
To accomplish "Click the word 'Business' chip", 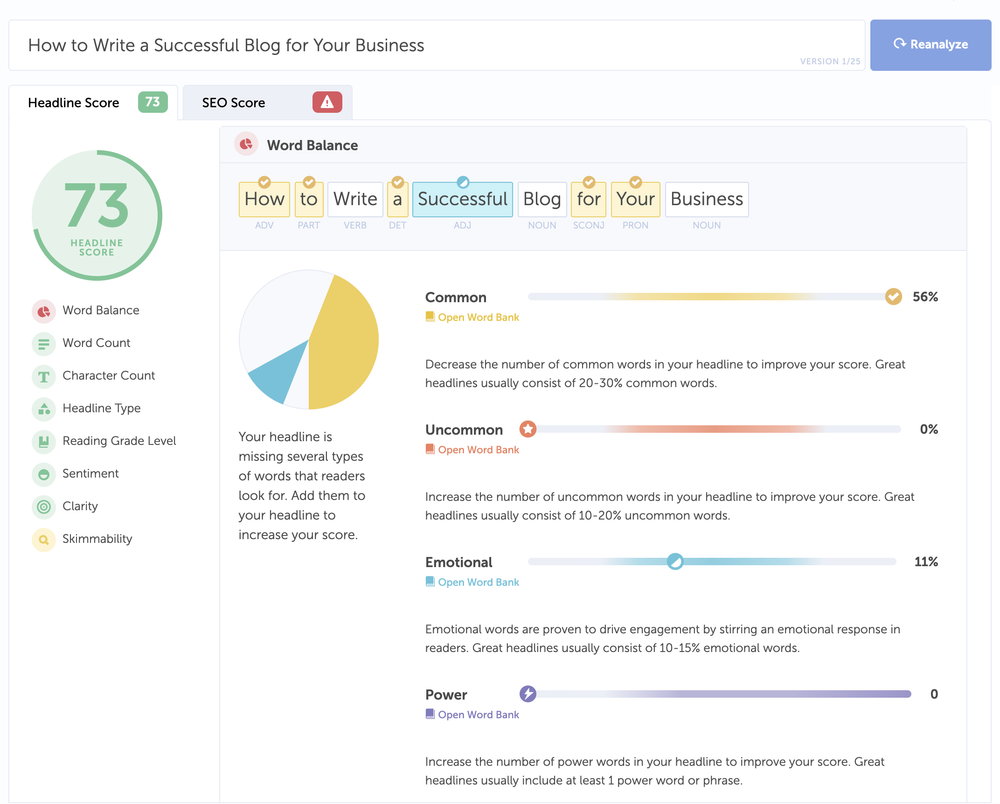I will [707, 199].
